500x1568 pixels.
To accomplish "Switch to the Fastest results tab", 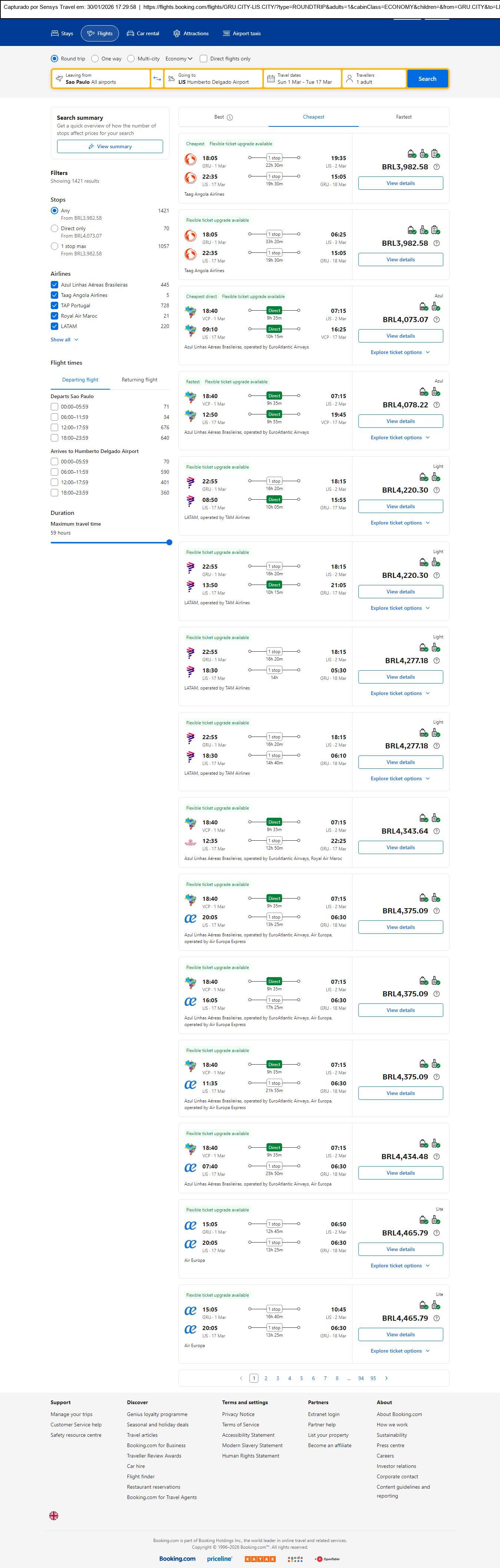I will (403, 117).
